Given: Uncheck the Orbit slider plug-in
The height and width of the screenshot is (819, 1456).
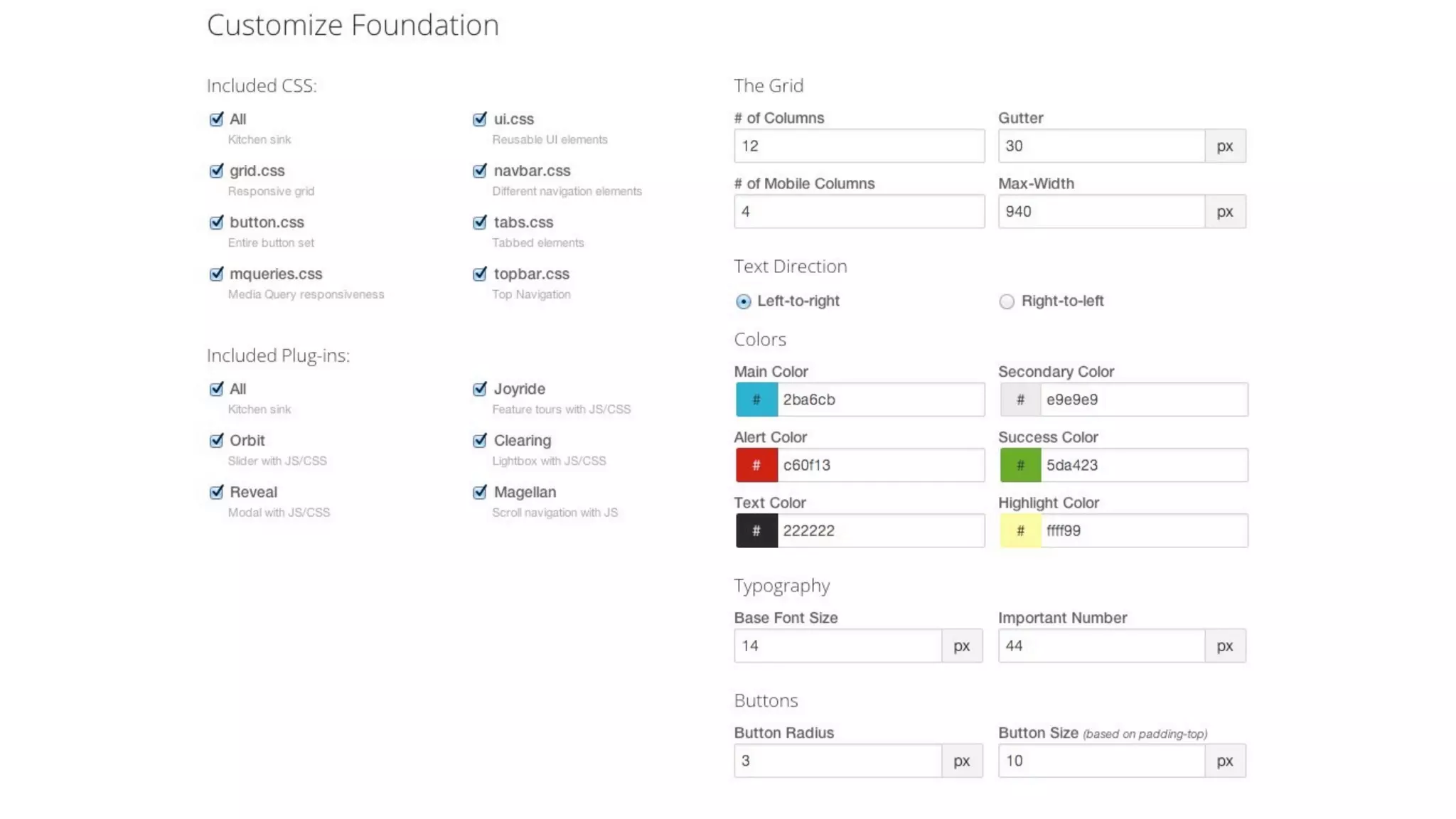Looking at the screenshot, I should (x=216, y=441).
